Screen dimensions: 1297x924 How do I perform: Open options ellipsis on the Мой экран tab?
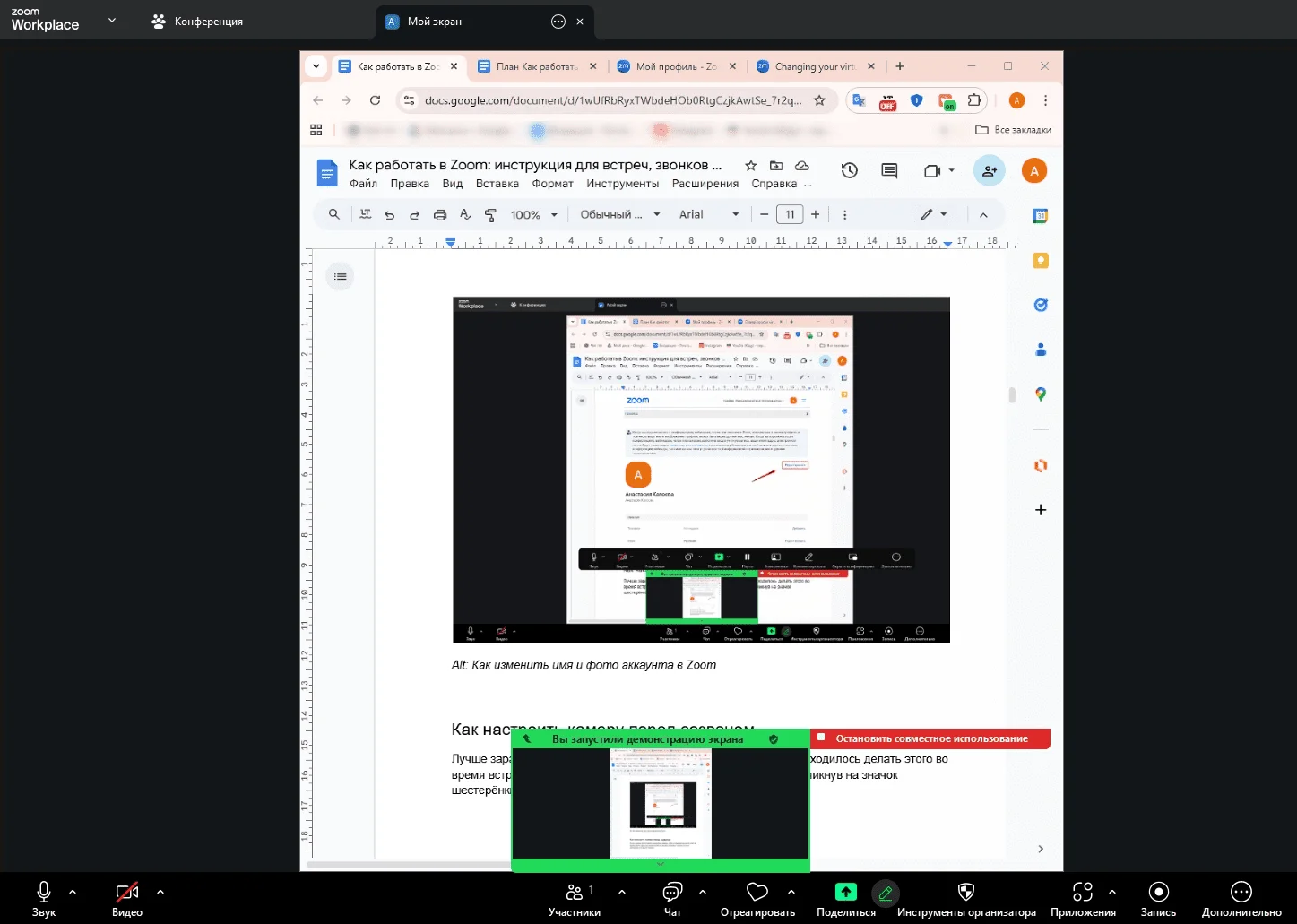[558, 22]
